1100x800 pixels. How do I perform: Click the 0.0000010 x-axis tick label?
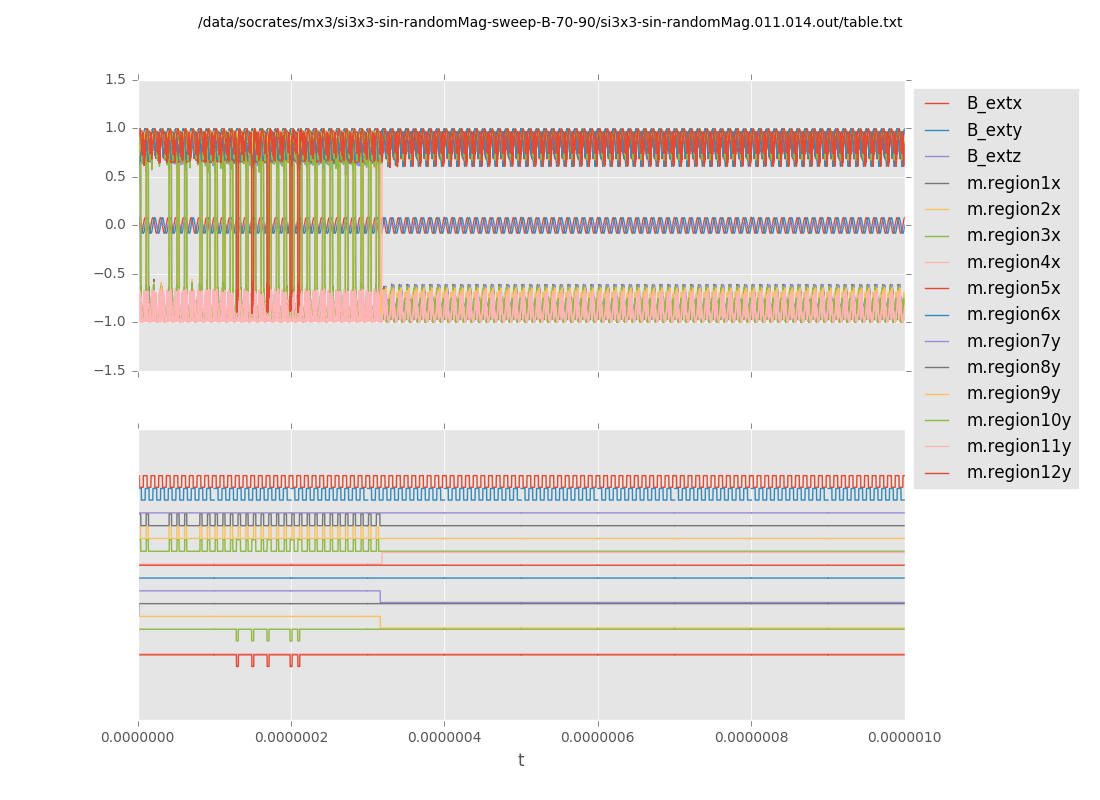[x=904, y=737]
